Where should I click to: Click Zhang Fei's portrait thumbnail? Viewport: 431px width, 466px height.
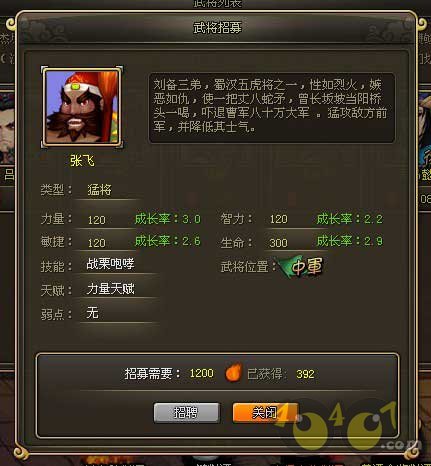82,107
